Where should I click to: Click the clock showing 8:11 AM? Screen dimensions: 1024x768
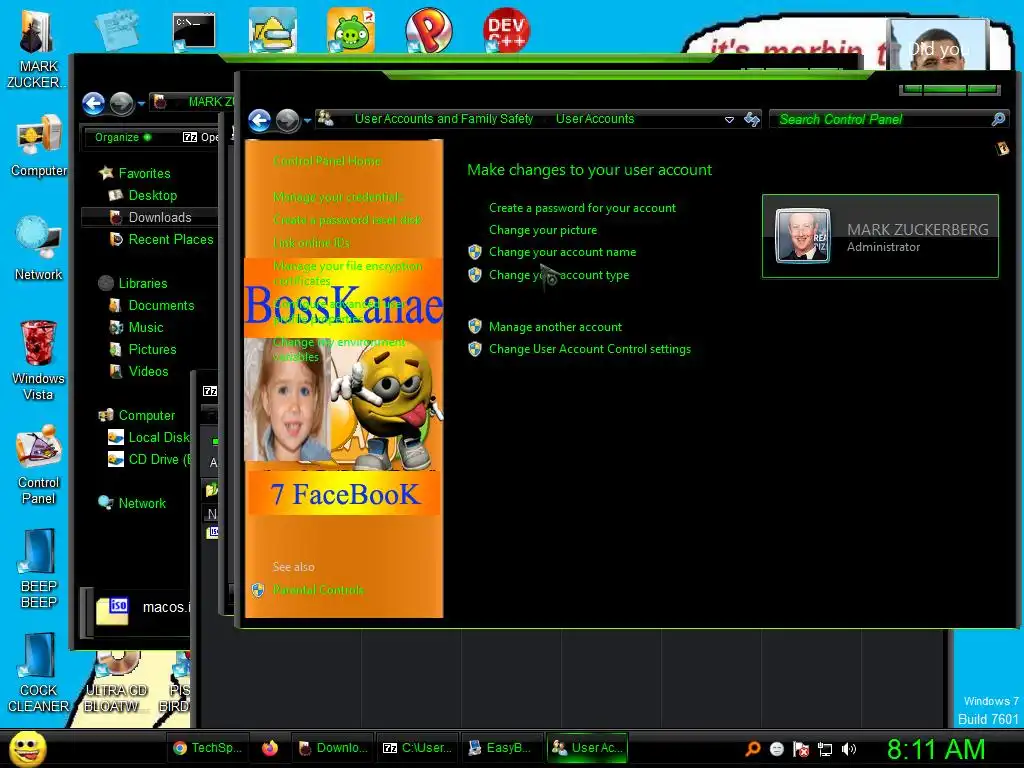[936, 749]
